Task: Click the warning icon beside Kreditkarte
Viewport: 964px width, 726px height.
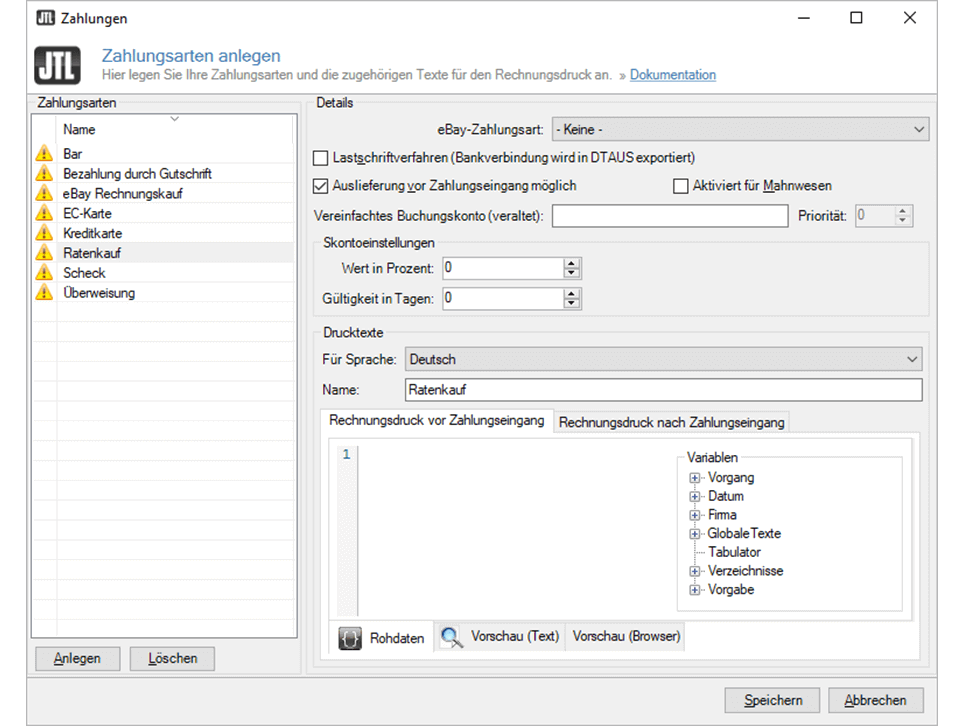Action: (44, 233)
